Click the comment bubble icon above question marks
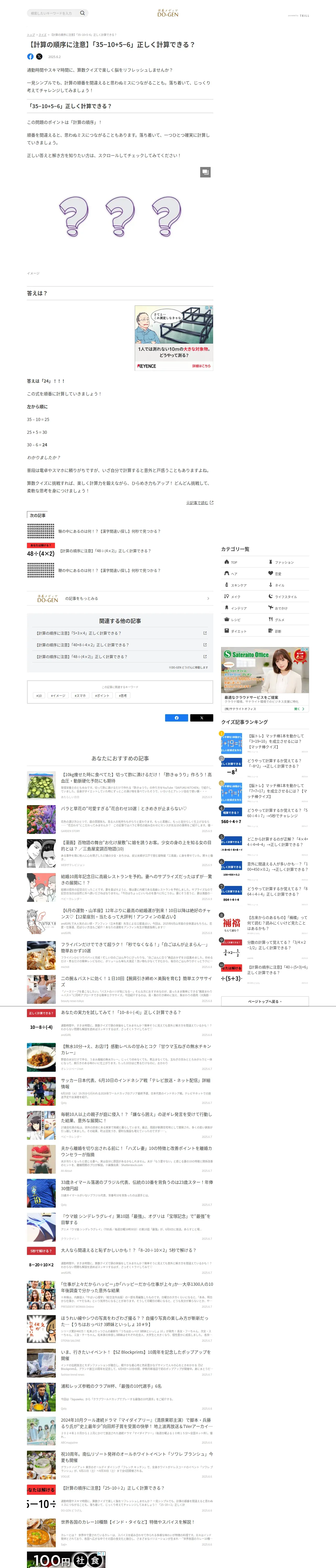This screenshot has width=336, height=1568. coord(205,172)
